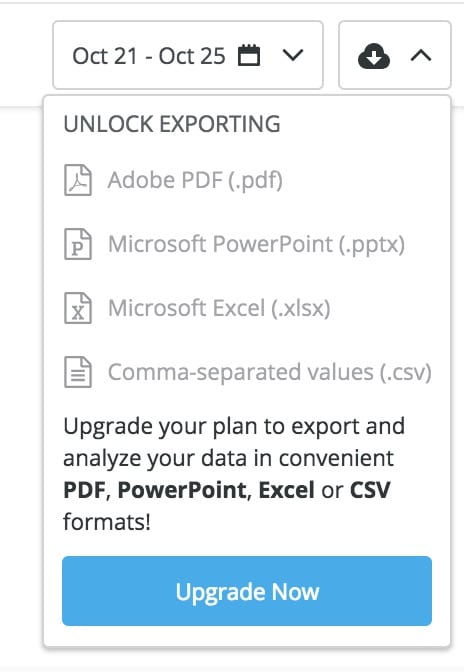Click the calendar icon in date picker
The image size is (464, 672).
(x=249, y=55)
